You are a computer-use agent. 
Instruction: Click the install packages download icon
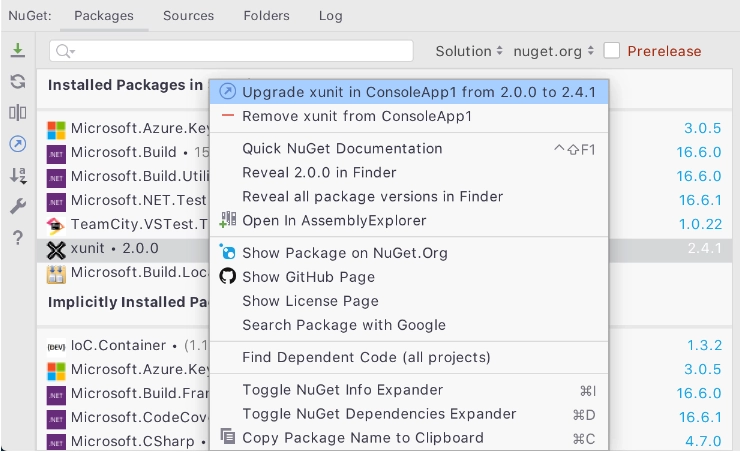18,50
